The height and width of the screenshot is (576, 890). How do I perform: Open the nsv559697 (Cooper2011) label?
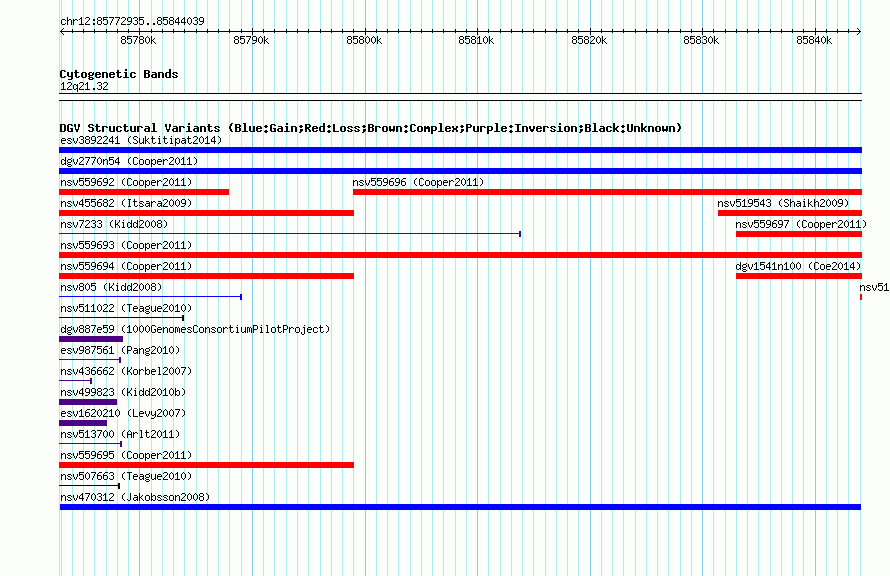(801, 224)
